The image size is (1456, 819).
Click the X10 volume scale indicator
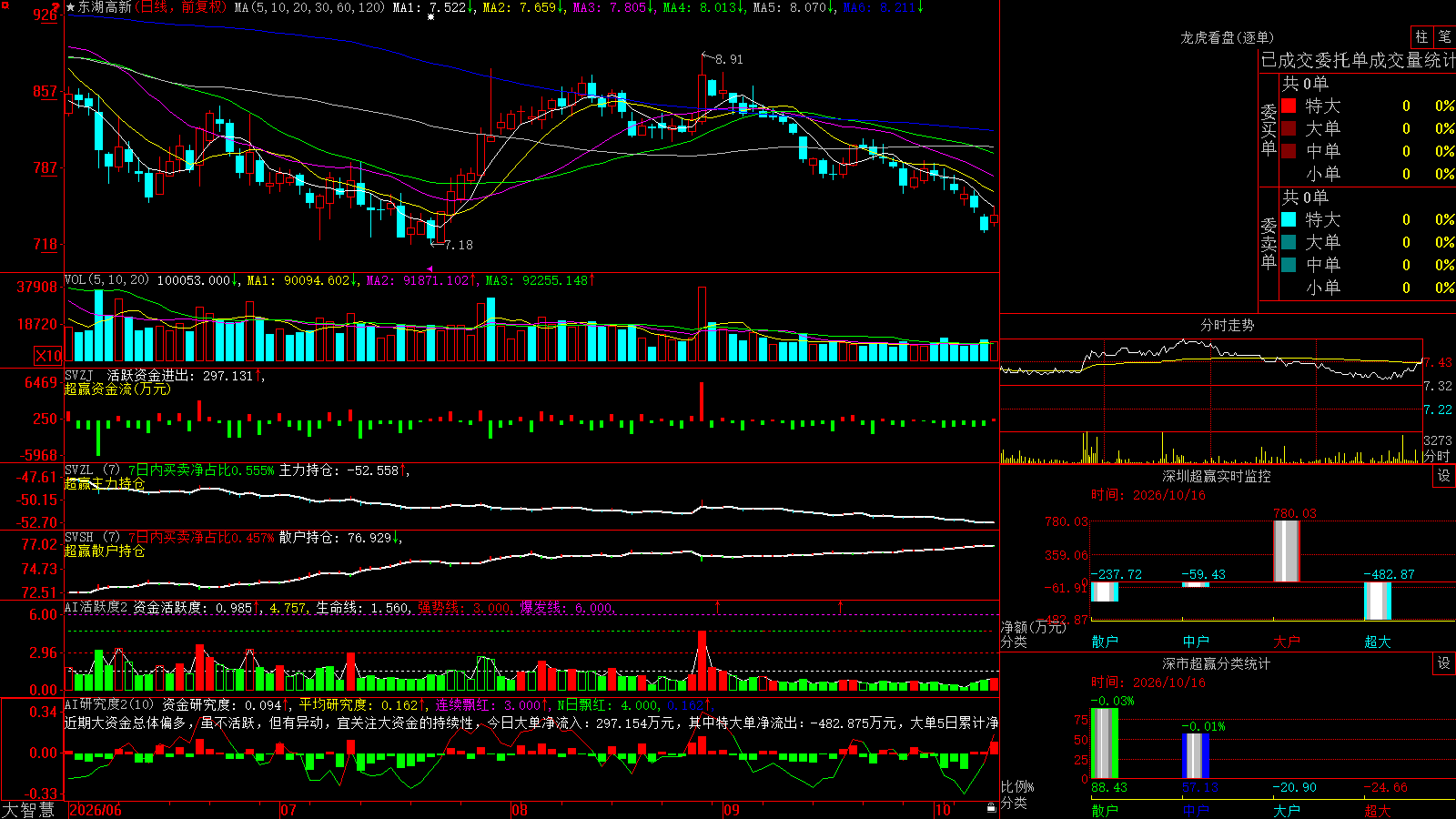coord(48,356)
